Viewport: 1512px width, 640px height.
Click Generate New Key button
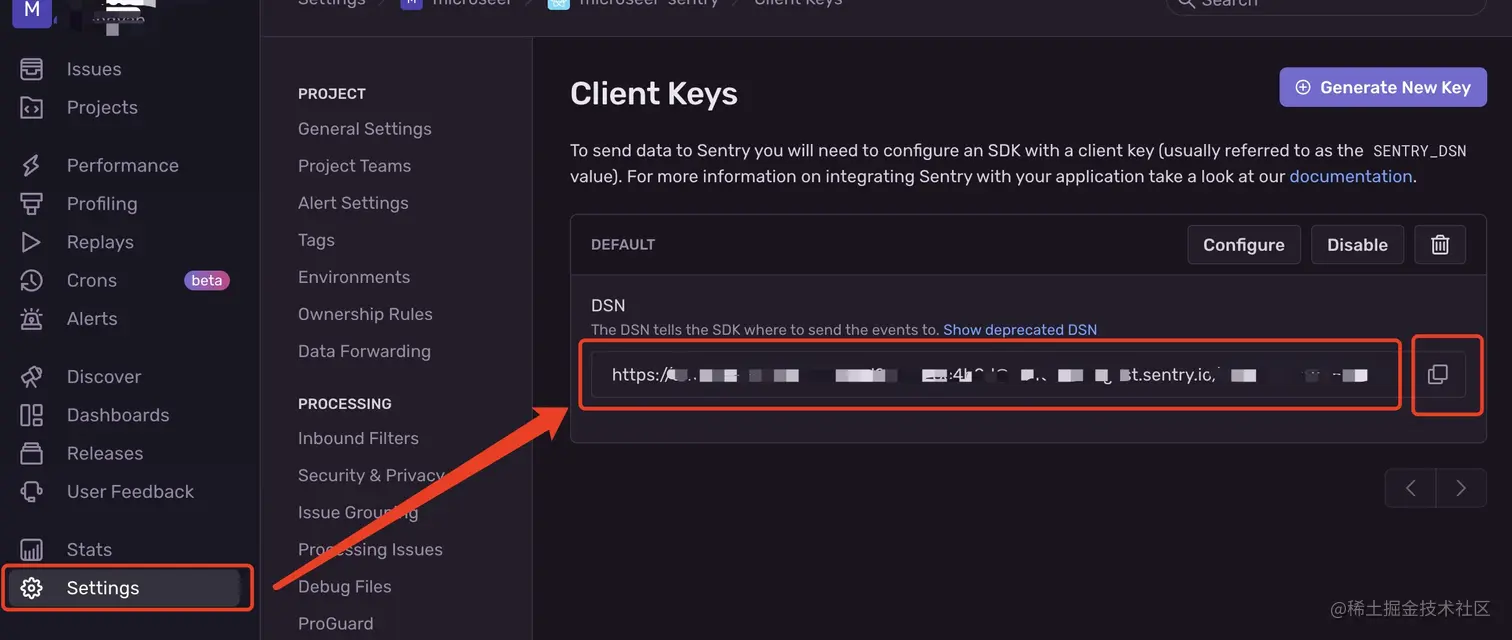(x=1383, y=87)
